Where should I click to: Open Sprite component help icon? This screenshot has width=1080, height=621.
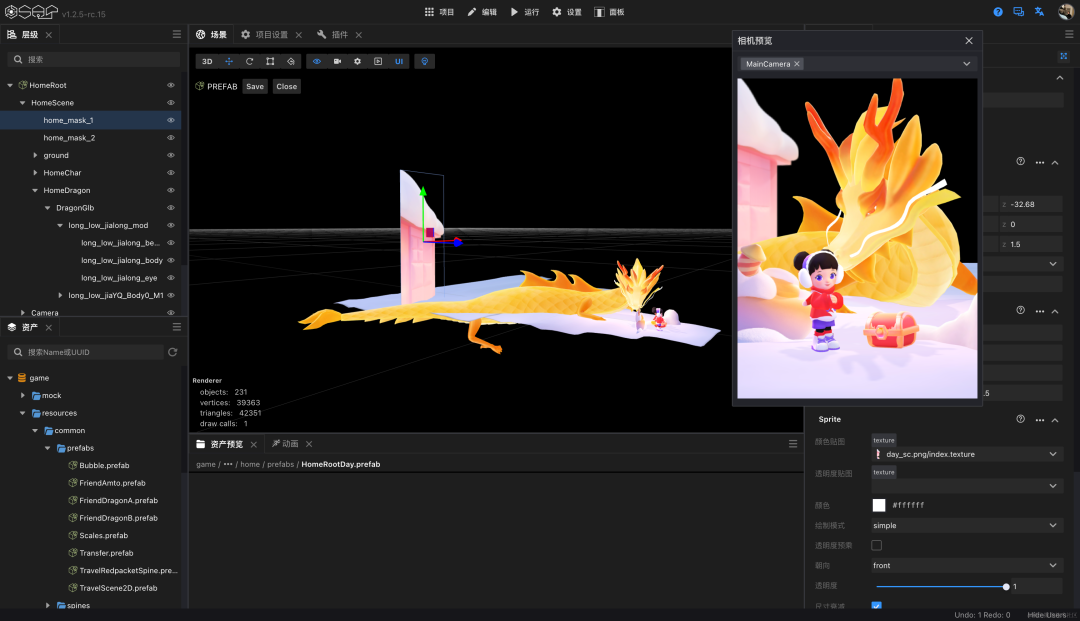click(x=1021, y=419)
